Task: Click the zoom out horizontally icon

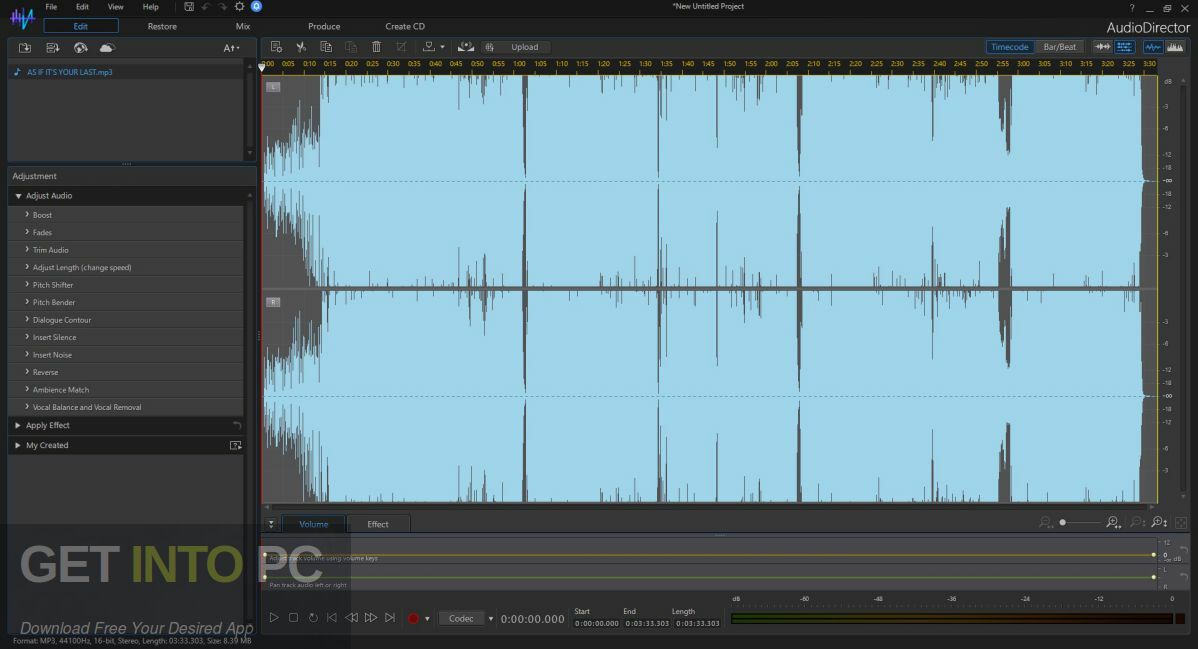Action: 1046,522
